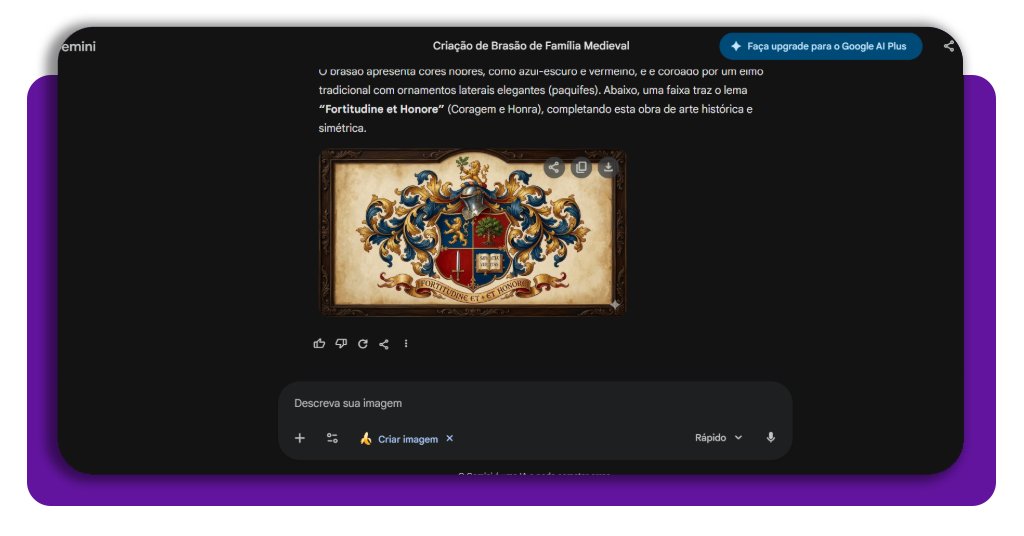Click the Gemini logo text
The image size is (1024, 536).
78,46
